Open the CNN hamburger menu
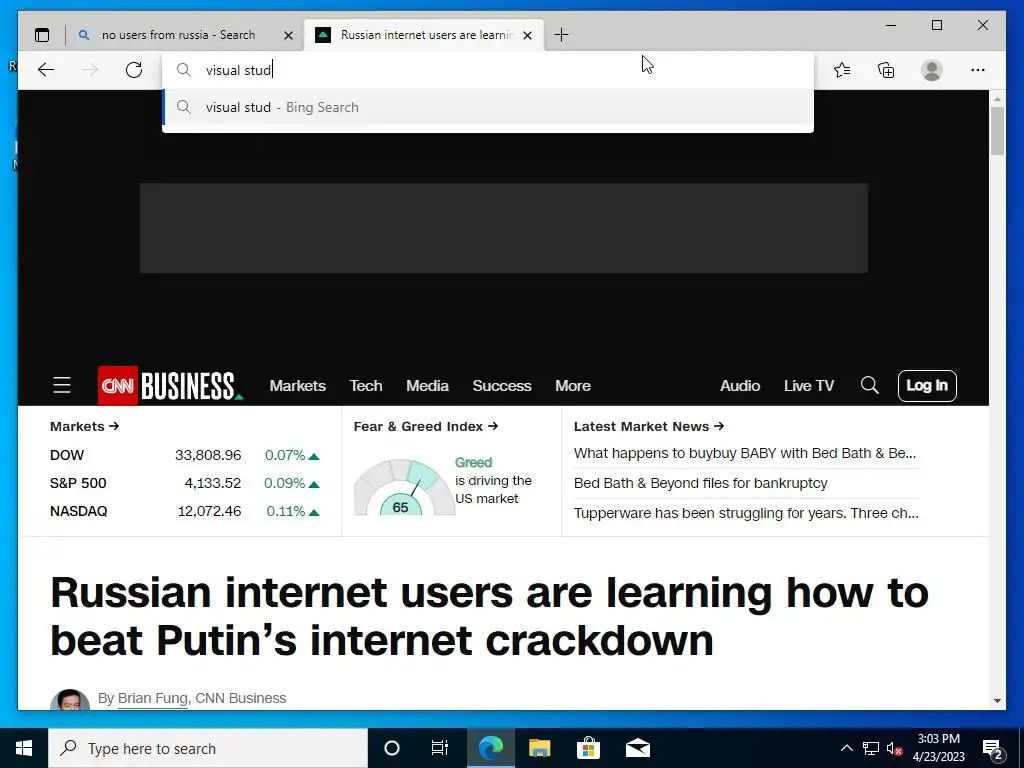The image size is (1024, 768). pos(61,385)
